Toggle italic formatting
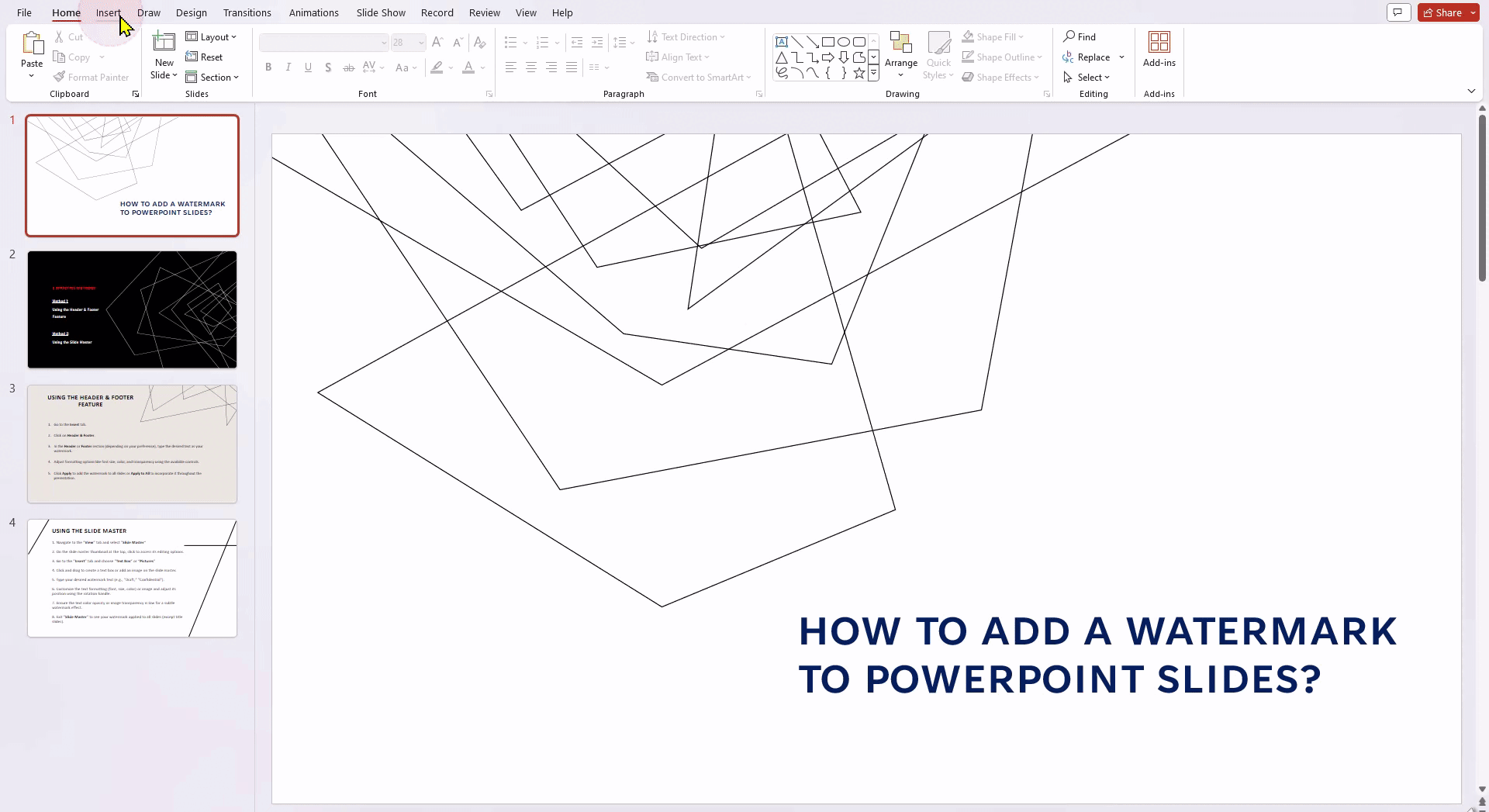Image resolution: width=1489 pixels, height=812 pixels. click(288, 67)
